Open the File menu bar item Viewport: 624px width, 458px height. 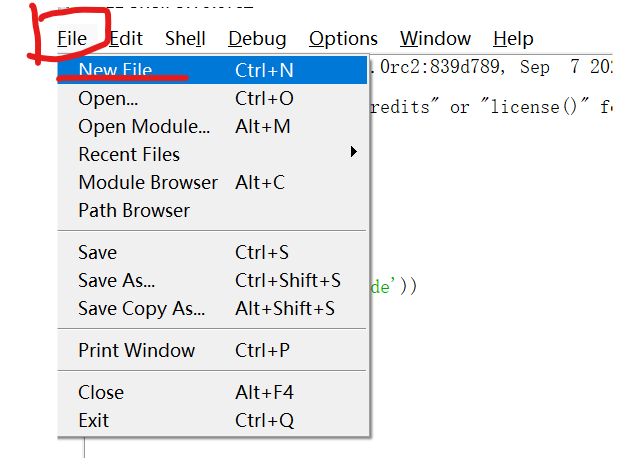coord(72,39)
